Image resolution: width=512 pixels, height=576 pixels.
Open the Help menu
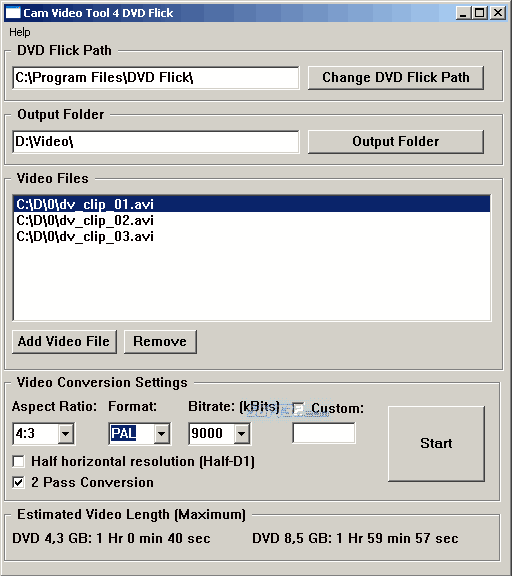click(20, 32)
